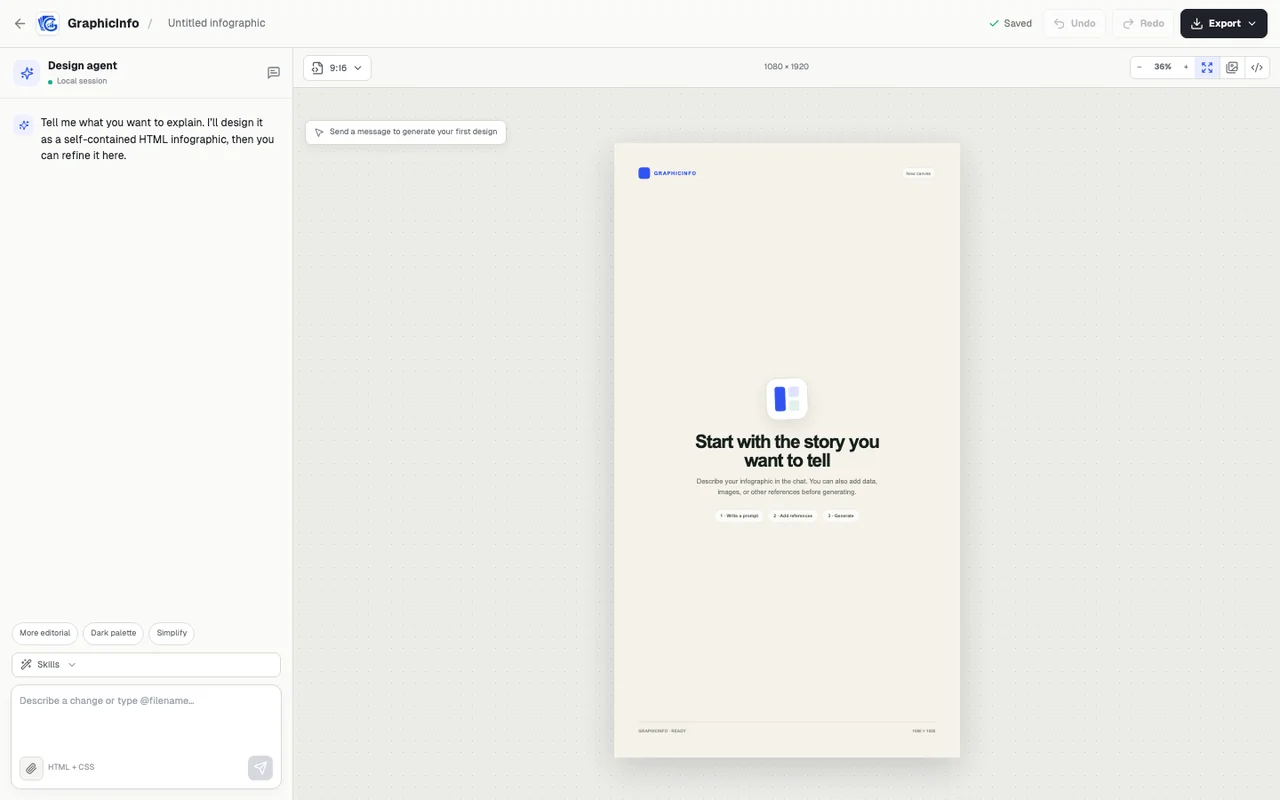Image resolution: width=1280 pixels, height=800 pixels.
Task: Click the Local session status text
Action: (82, 81)
